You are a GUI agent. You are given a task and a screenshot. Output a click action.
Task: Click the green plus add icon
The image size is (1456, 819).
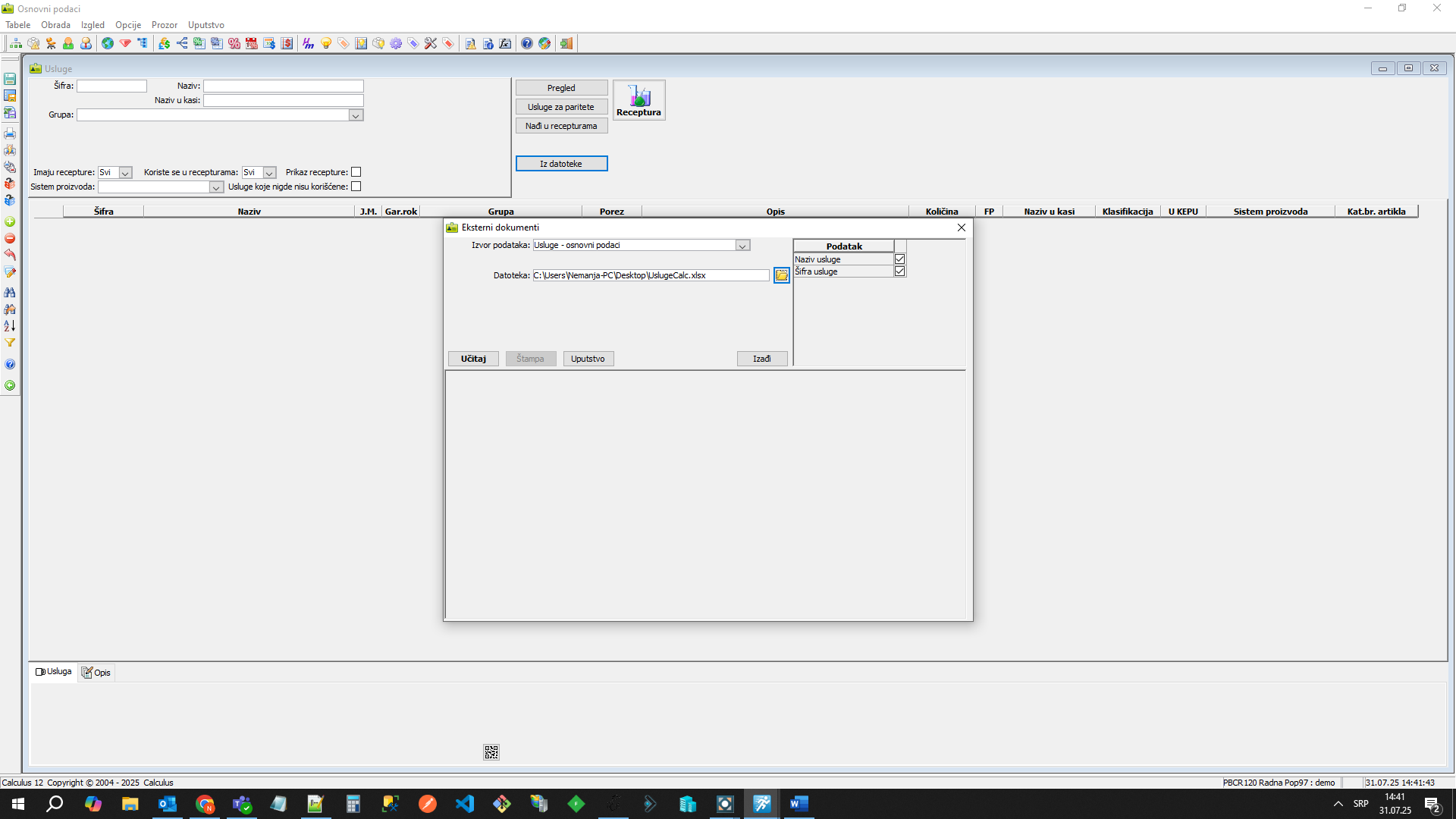[x=10, y=222]
